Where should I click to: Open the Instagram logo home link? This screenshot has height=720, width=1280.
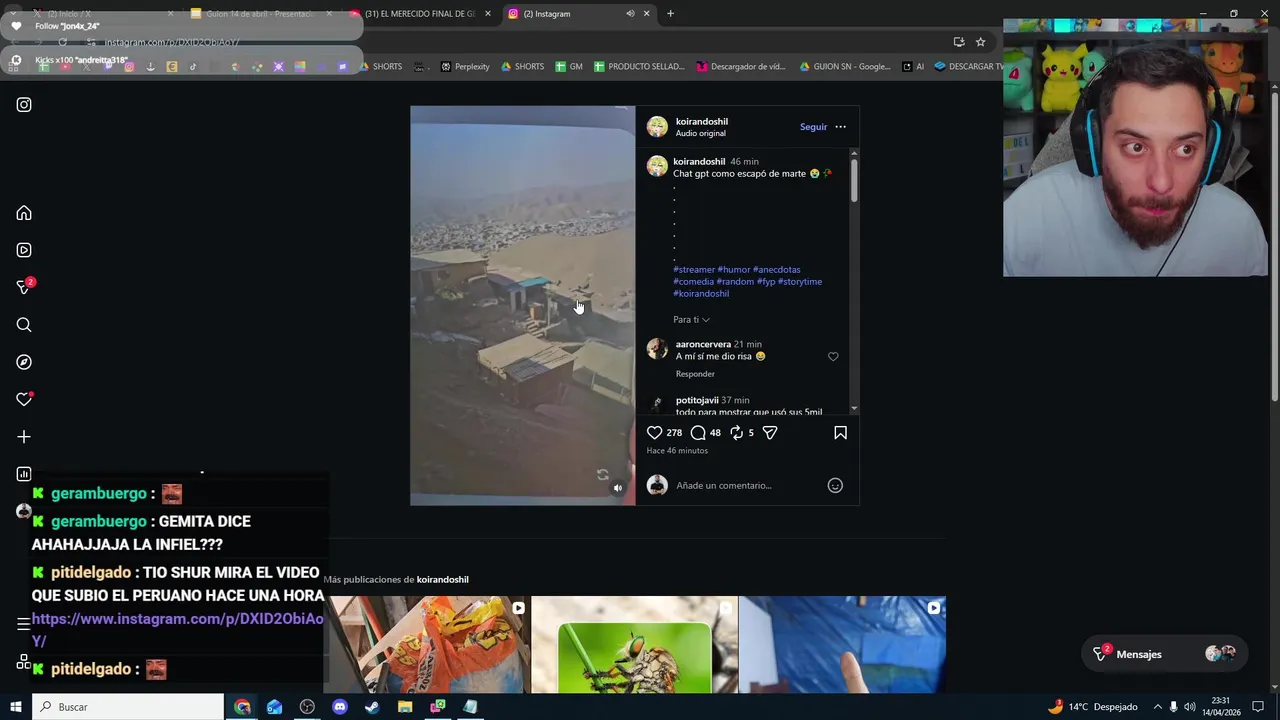[x=24, y=105]
